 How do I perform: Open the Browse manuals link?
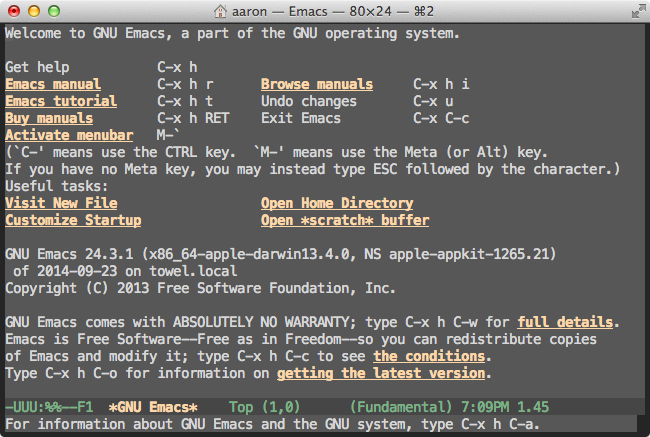pyautogui.click(x=317, y=84)
